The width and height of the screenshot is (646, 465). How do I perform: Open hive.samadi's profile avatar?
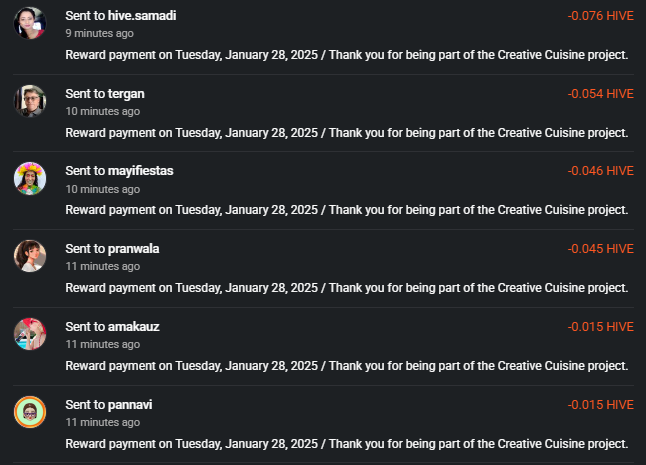[x=30, y=23]
